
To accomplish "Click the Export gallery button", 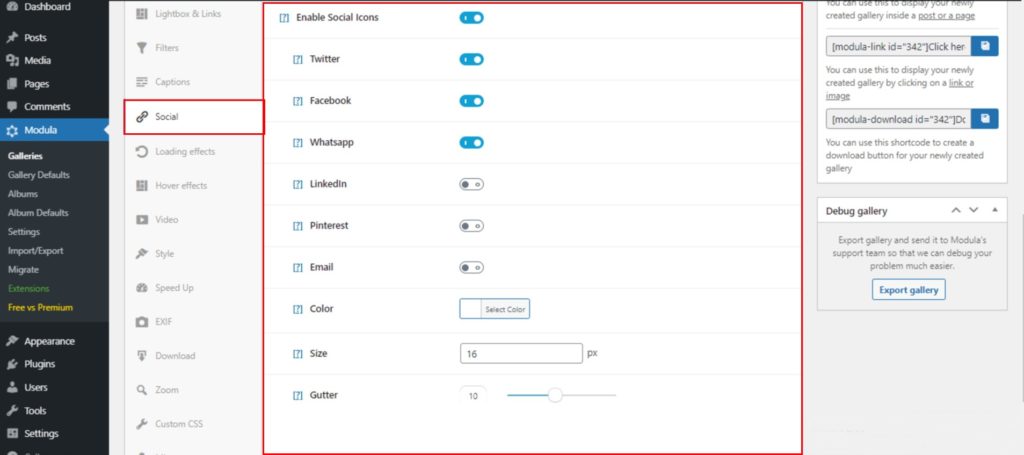I will (x=908, y=290).
